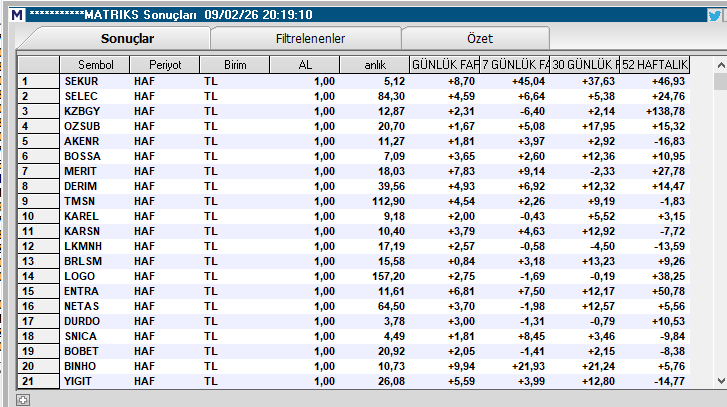Click the plus icon at bottom left
The image size is (727, 407).
point(23,400)
